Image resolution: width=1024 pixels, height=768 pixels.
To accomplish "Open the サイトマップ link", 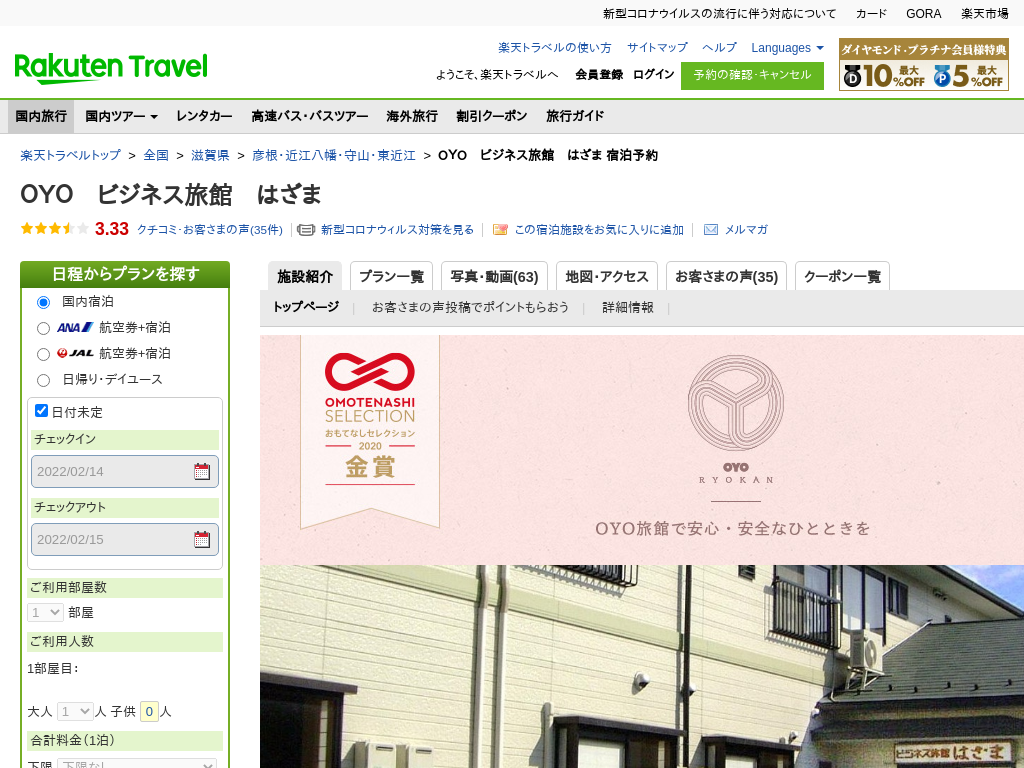I will [x=657, y=48].
